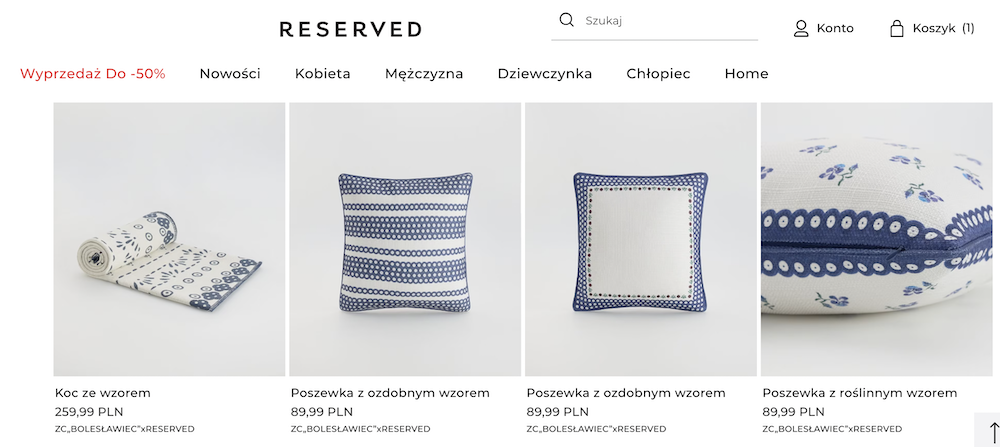Click the Koc ze wzorem title
Image resolution: width=1000 pixels, height=447 pixels.
pyautogui.click(x=103, y=393)
